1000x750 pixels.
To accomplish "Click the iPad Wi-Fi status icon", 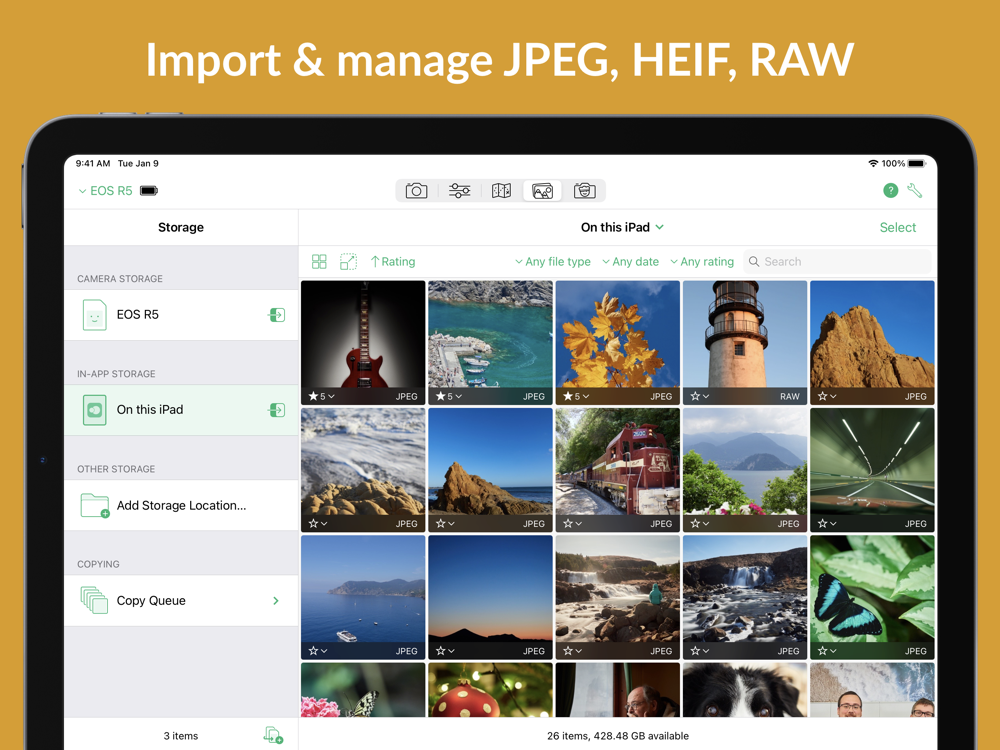I will click(x=873, y=164).
